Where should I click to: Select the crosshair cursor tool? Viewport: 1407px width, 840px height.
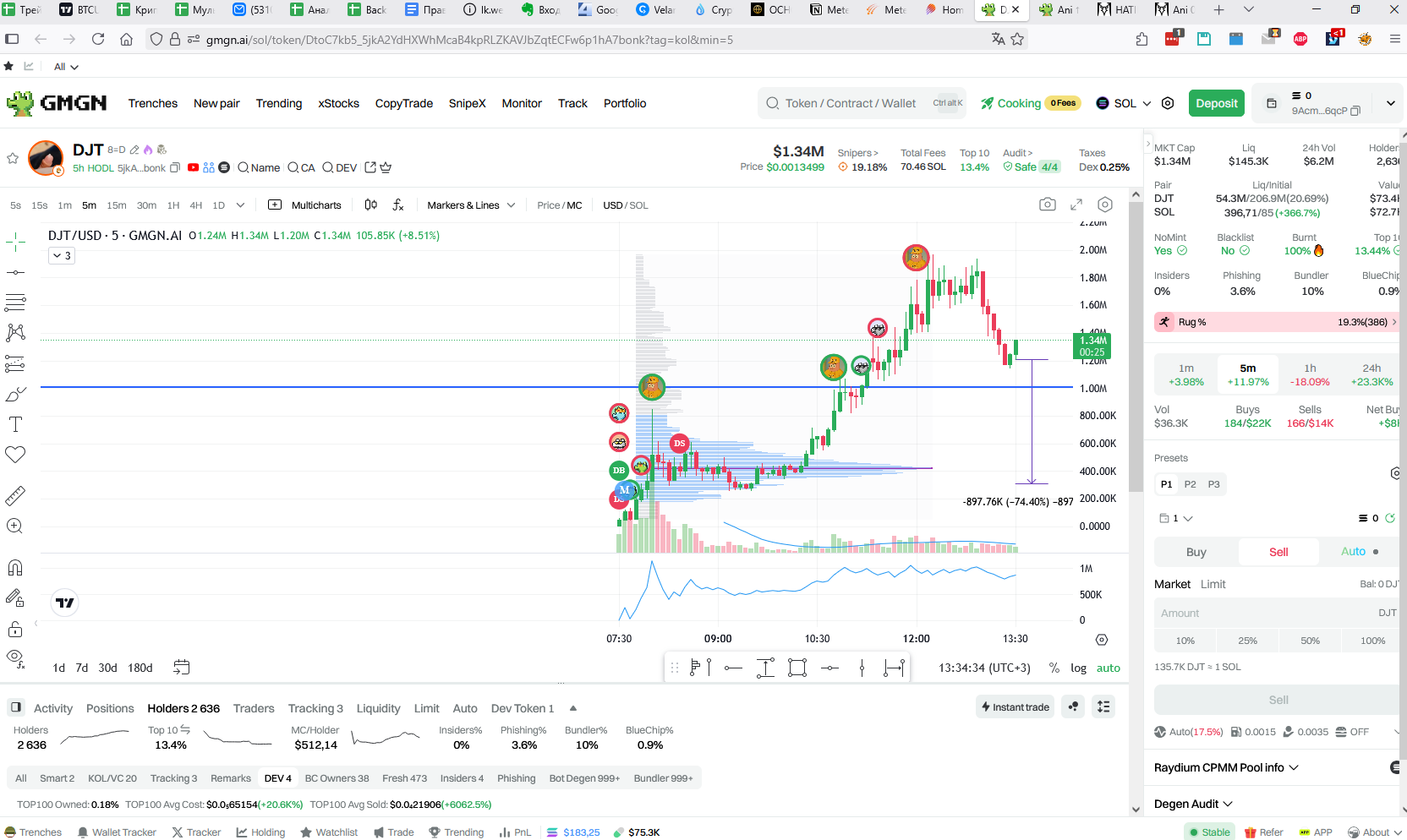(x=15, y=243)
